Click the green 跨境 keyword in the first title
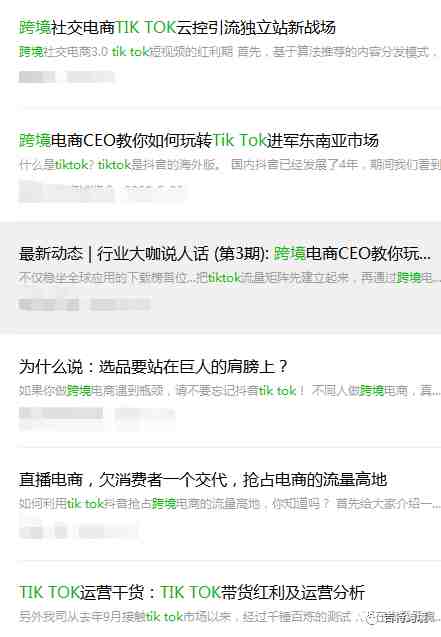 point(35,27)
